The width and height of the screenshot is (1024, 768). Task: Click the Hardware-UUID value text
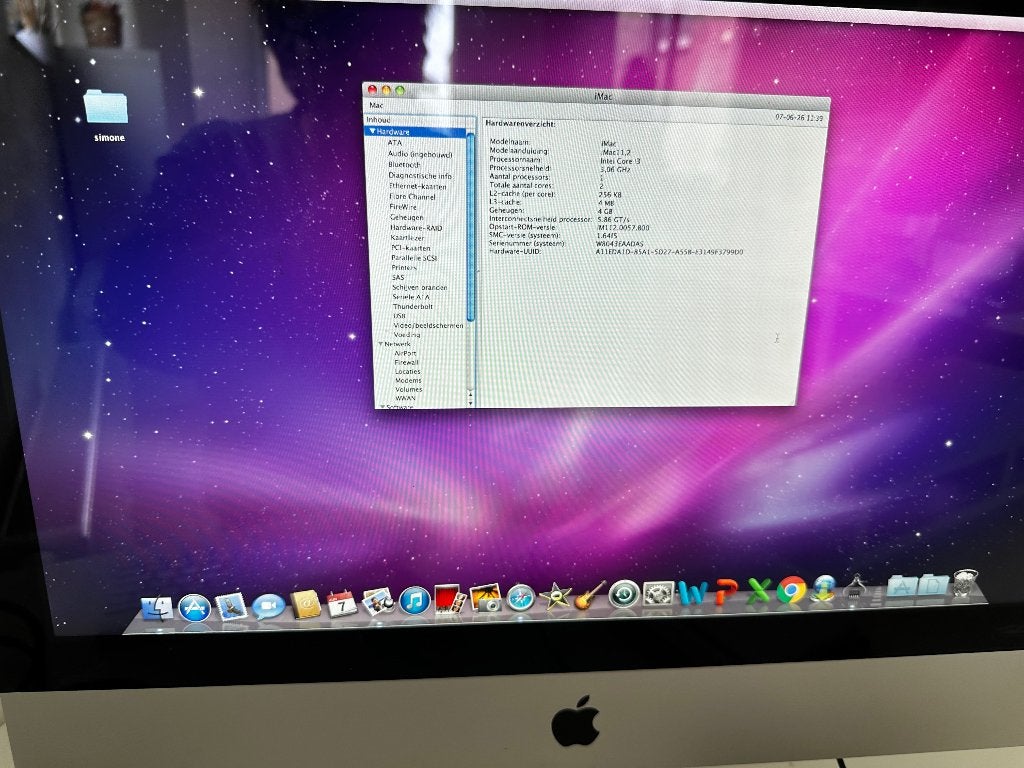669,252
